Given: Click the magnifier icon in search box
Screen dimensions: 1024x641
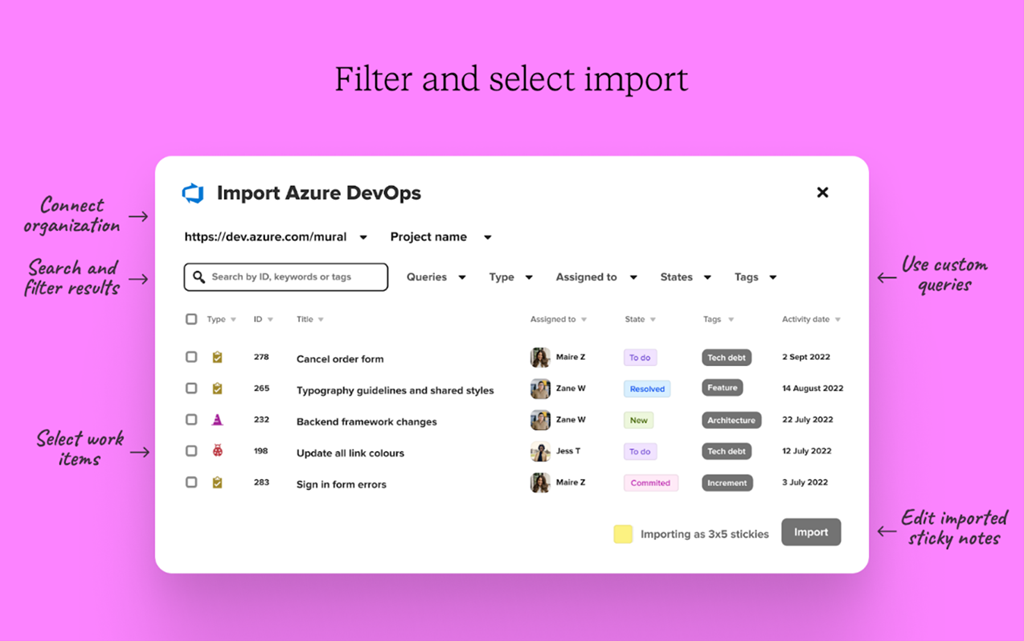Looking at the screenshot, I should tap(199, 277).
